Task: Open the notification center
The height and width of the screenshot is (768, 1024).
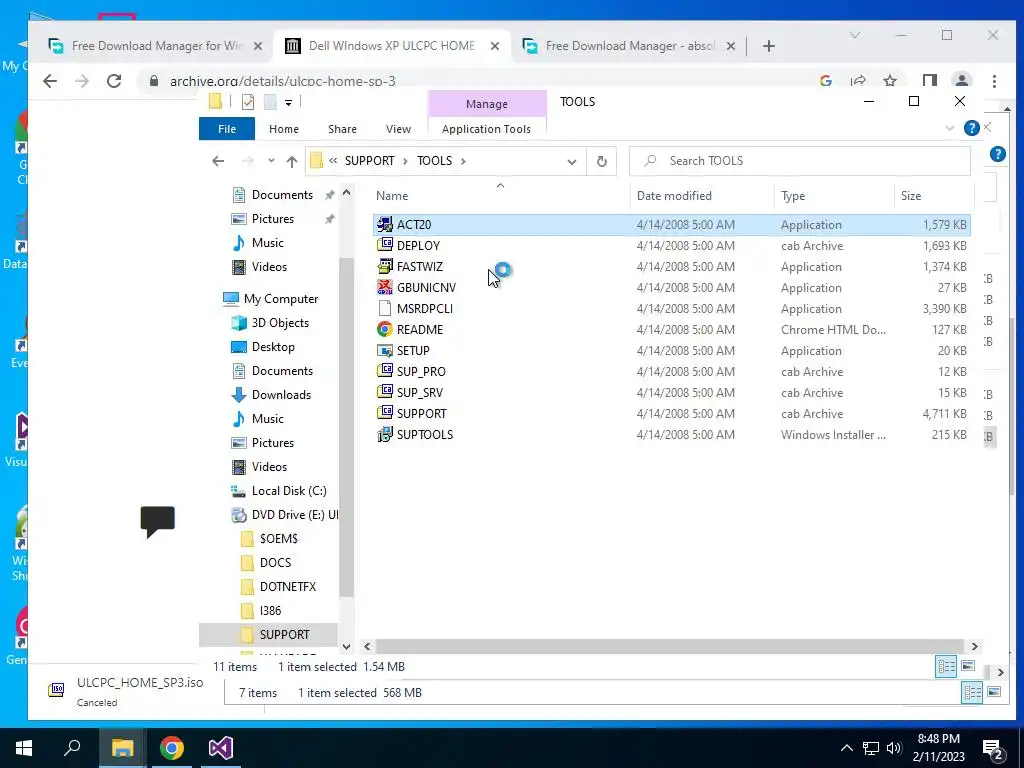Action: pyautogui.click(x=994, y=749)
